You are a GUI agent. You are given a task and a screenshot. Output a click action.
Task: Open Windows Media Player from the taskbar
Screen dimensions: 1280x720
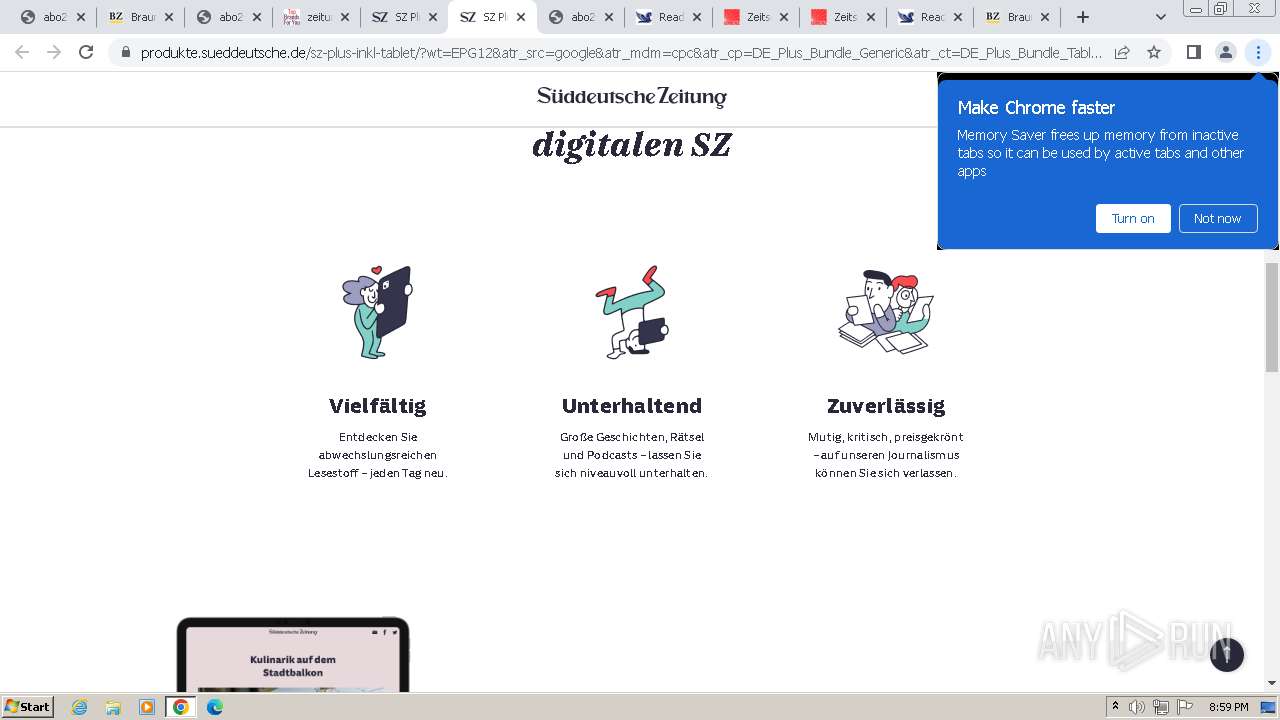tap(147, 707)
